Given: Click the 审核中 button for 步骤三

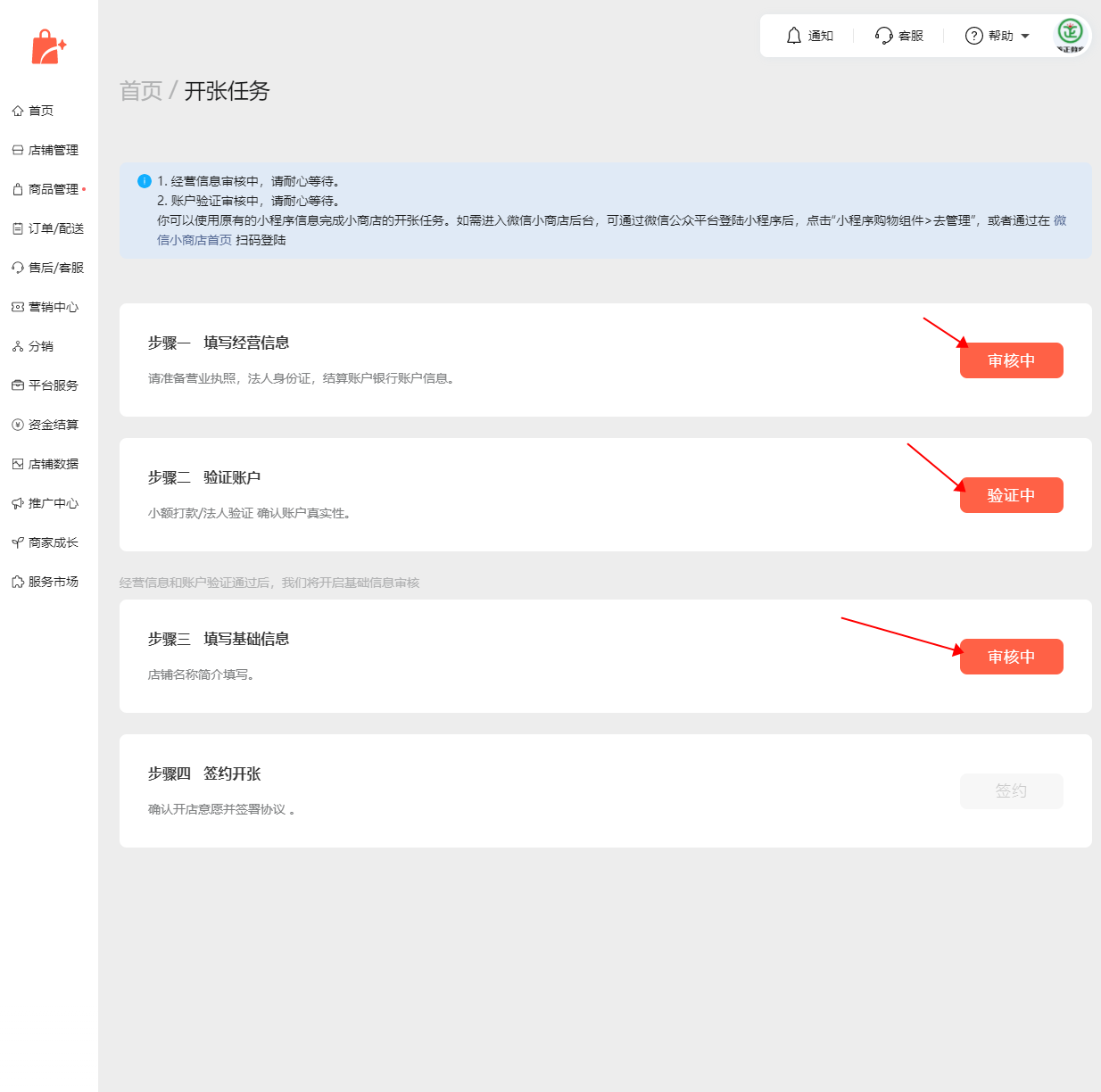Looking at the screenshot, I should click(x=1012, y=657).
